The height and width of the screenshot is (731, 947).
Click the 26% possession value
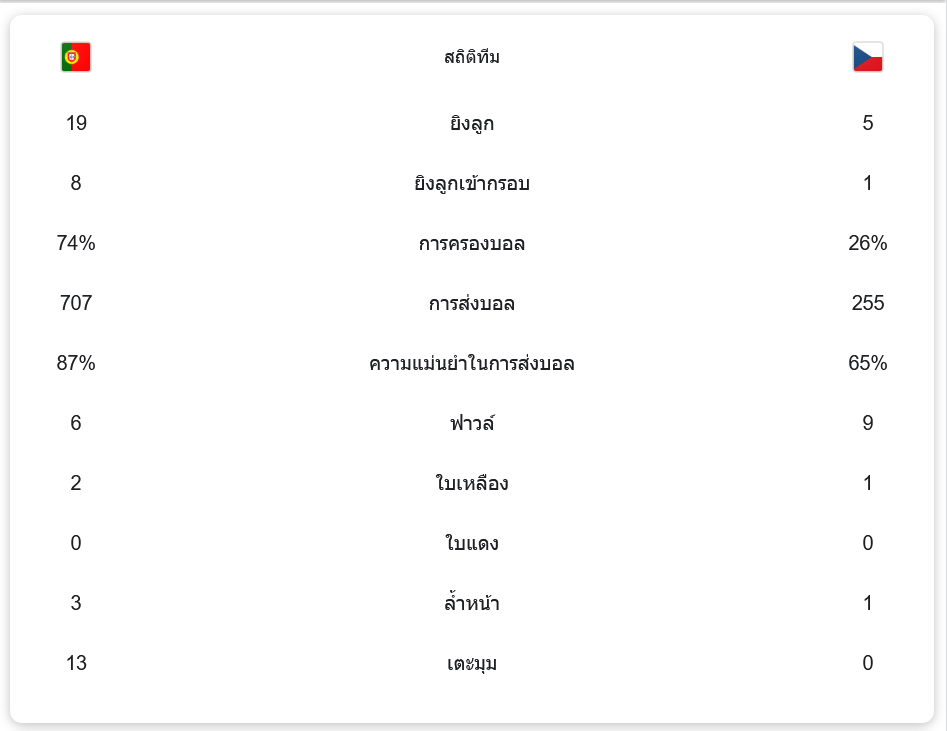point(868,243)
